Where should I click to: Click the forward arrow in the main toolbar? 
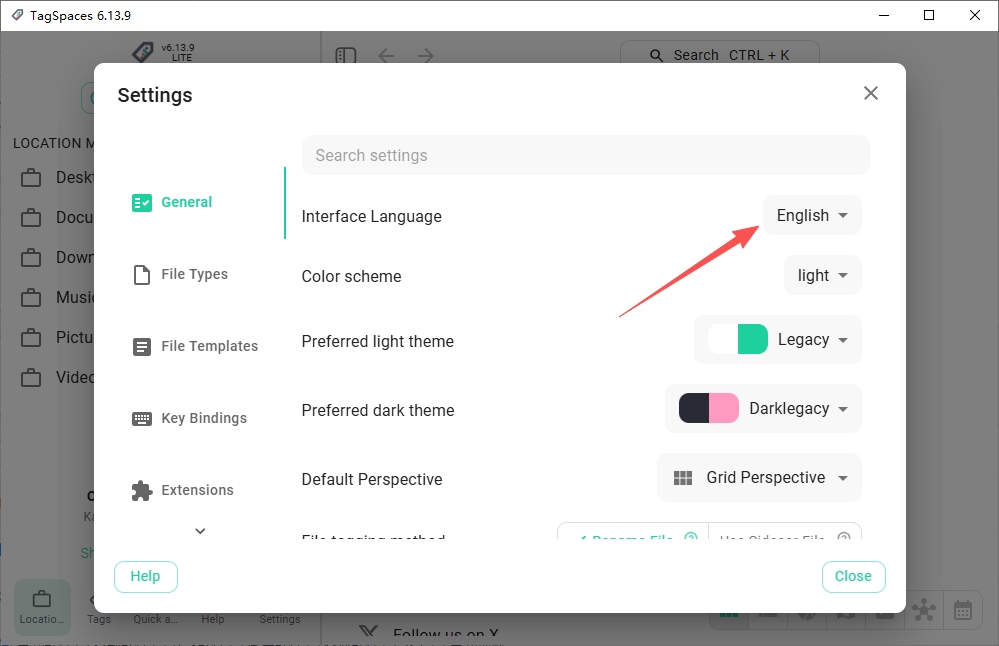(426, 55)
